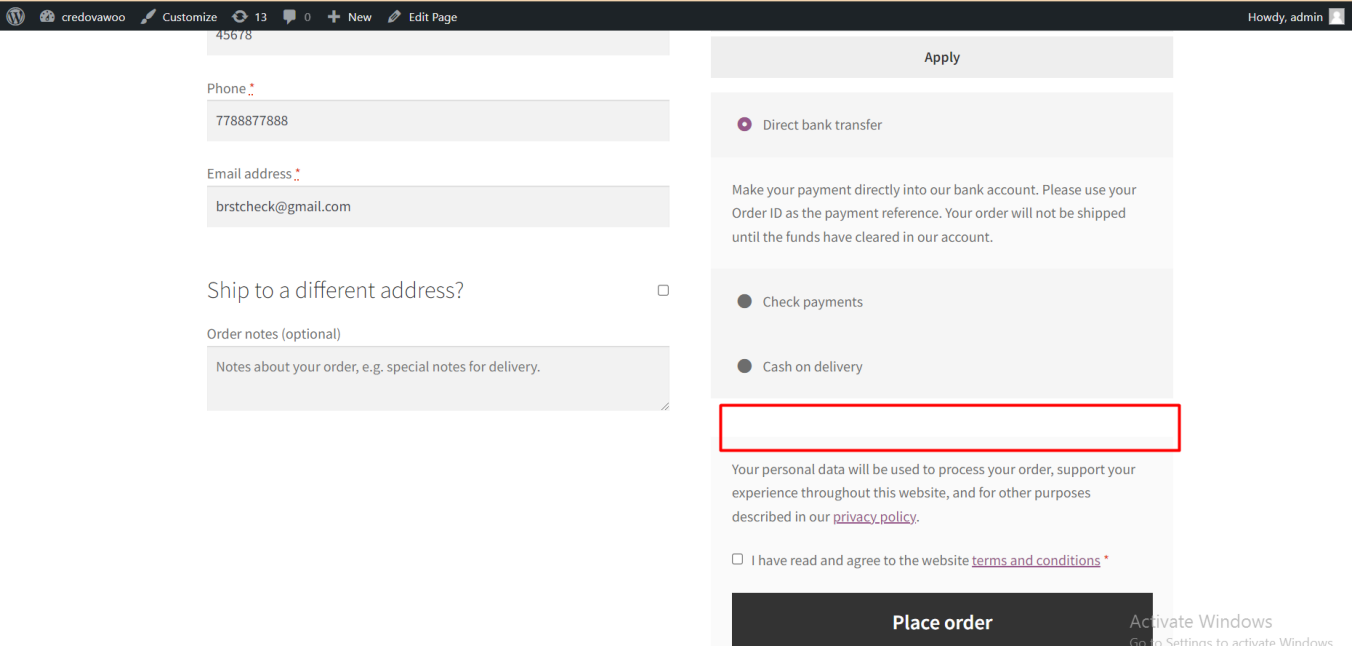The height and width of the screenshot is (646, 1352).
Task: Click the admin avatar icon
Action: pyautogui.click(x=1337, y=16)
